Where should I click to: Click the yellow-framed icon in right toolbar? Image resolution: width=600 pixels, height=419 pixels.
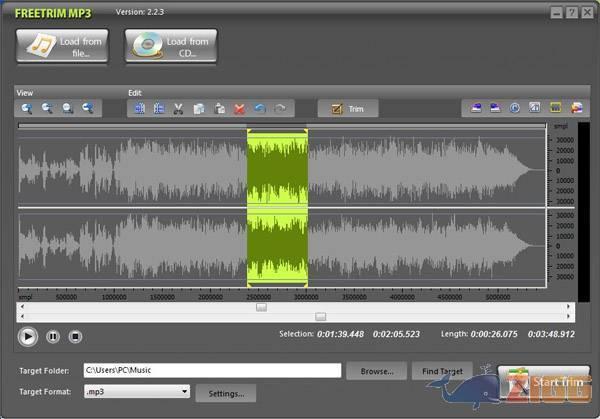556,108
